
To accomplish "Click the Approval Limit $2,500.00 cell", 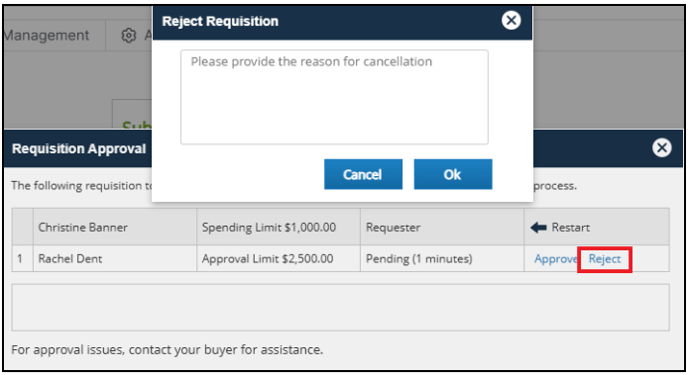I will click(x=279, y=258).
